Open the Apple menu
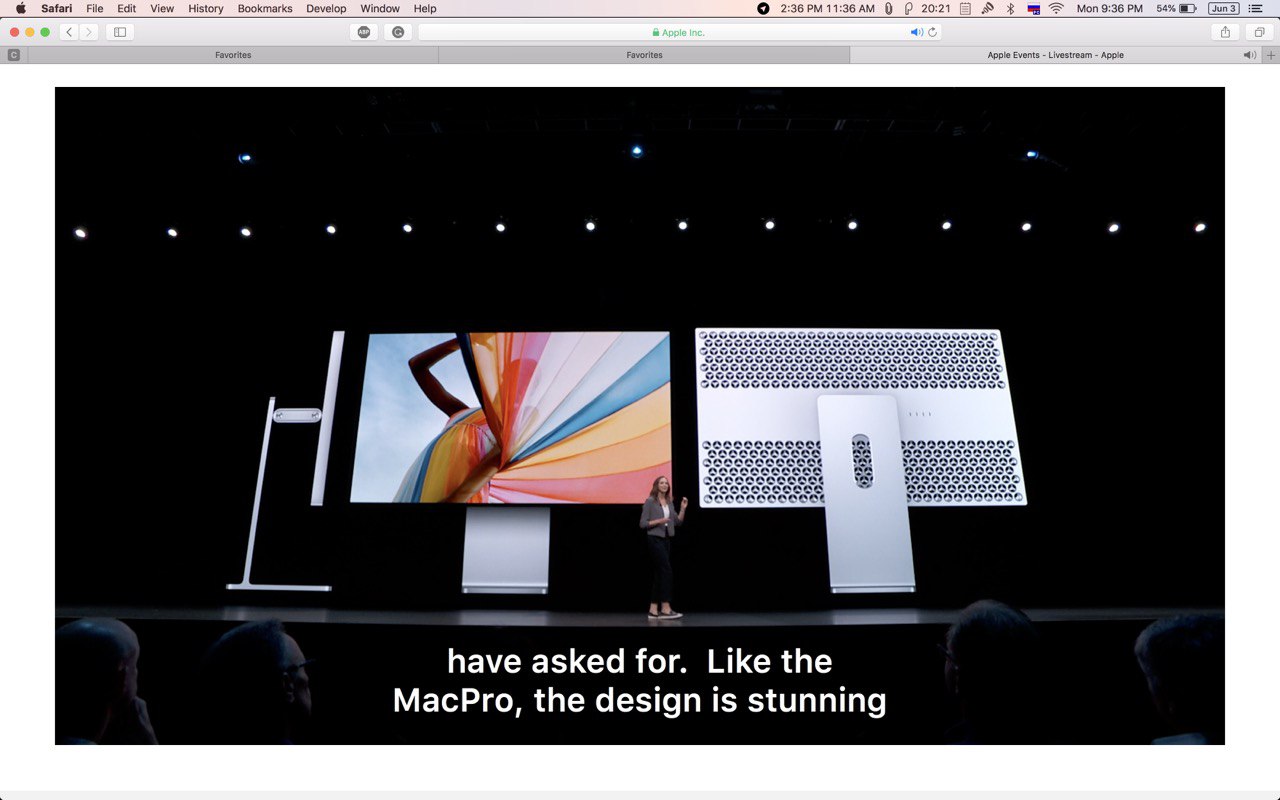 (x=21, y=8)
